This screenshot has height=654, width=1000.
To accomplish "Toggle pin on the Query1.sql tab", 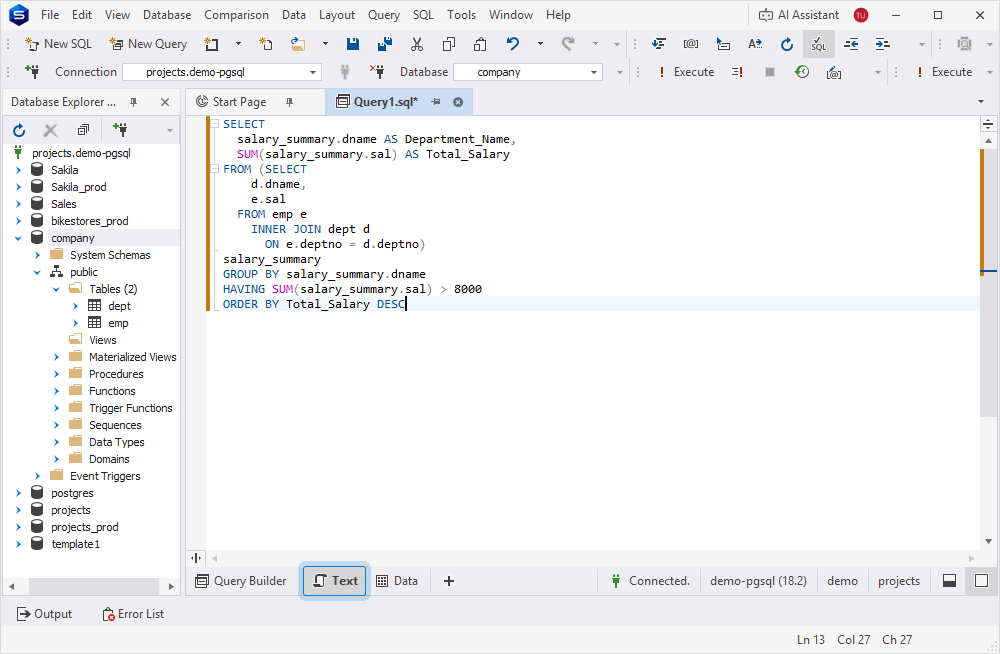I will [436, 102].
